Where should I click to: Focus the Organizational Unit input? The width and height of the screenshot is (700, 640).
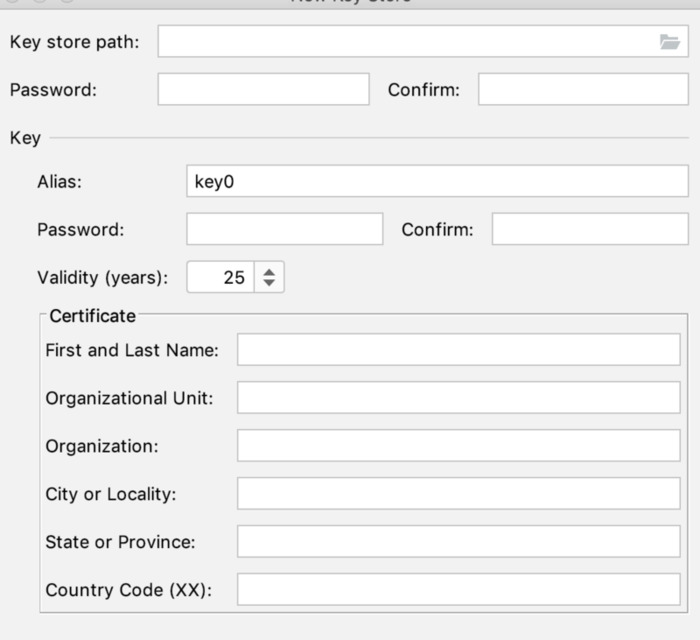coord(458,398)
